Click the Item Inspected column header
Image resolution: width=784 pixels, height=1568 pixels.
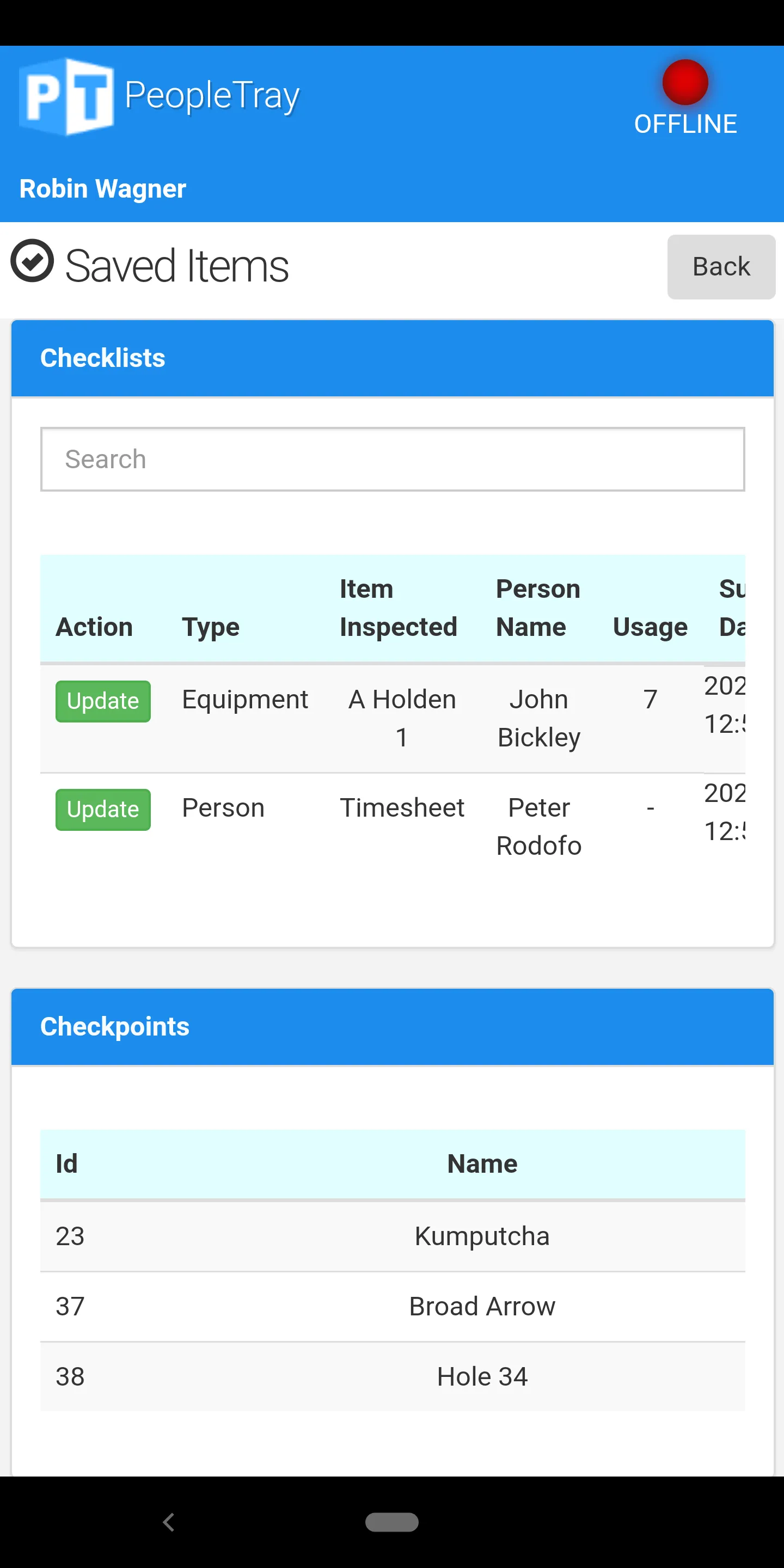399,608
